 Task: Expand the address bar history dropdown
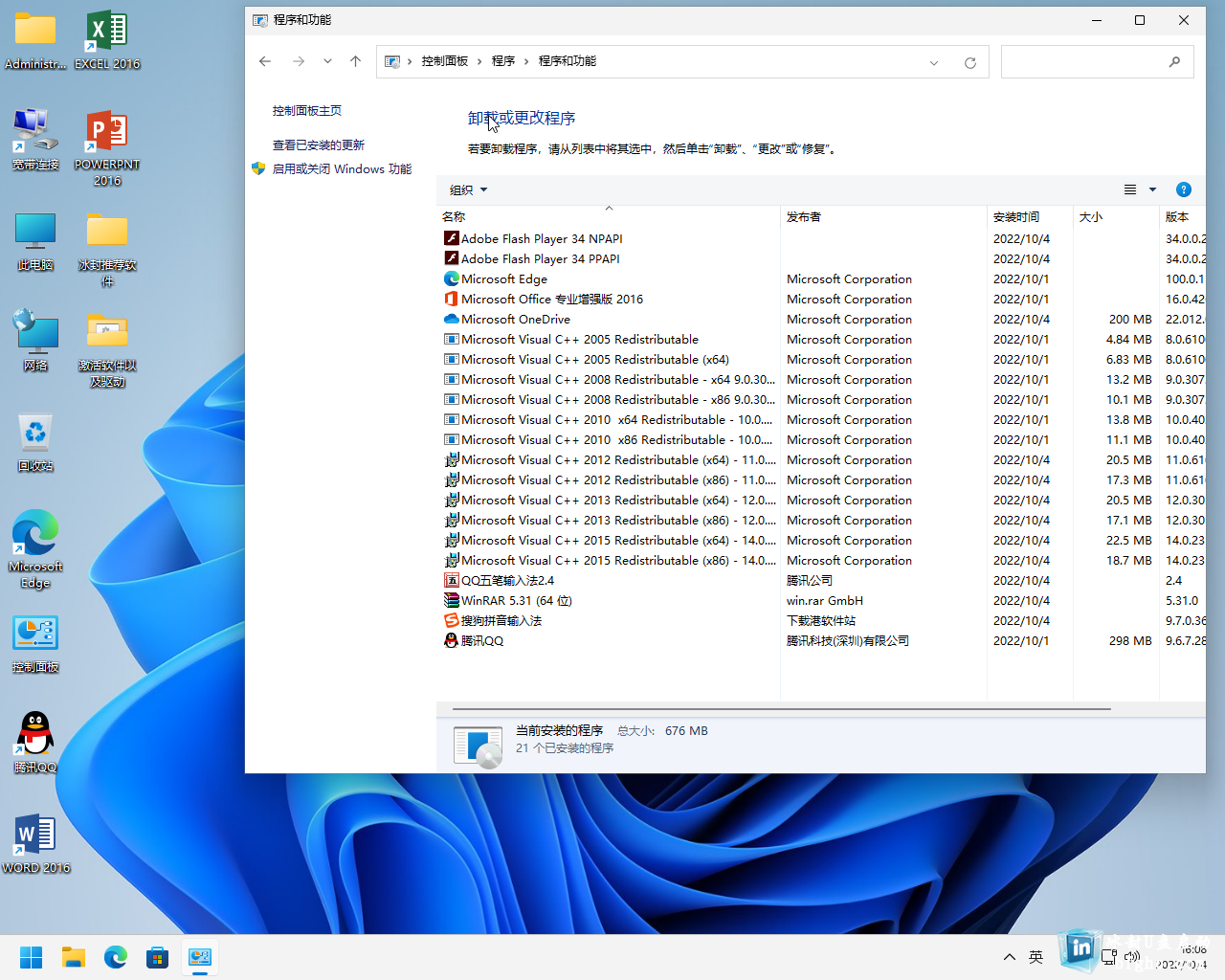934,62
